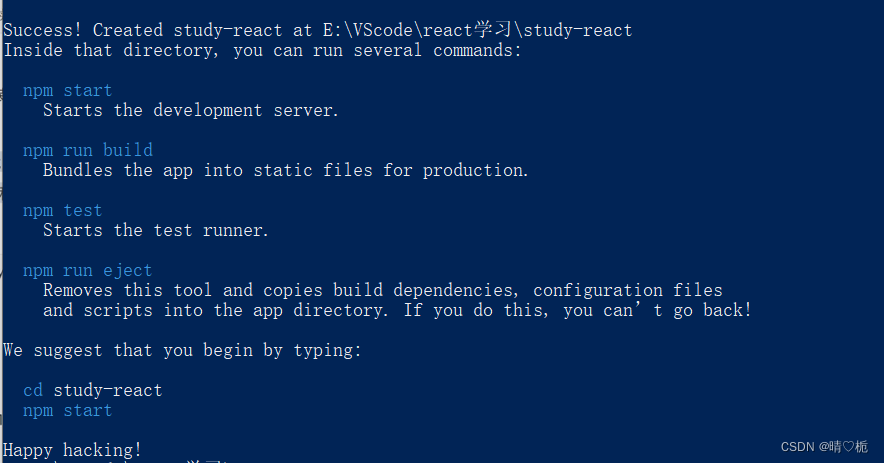Click the words 'configuration files' in eject description

point(627,290)
